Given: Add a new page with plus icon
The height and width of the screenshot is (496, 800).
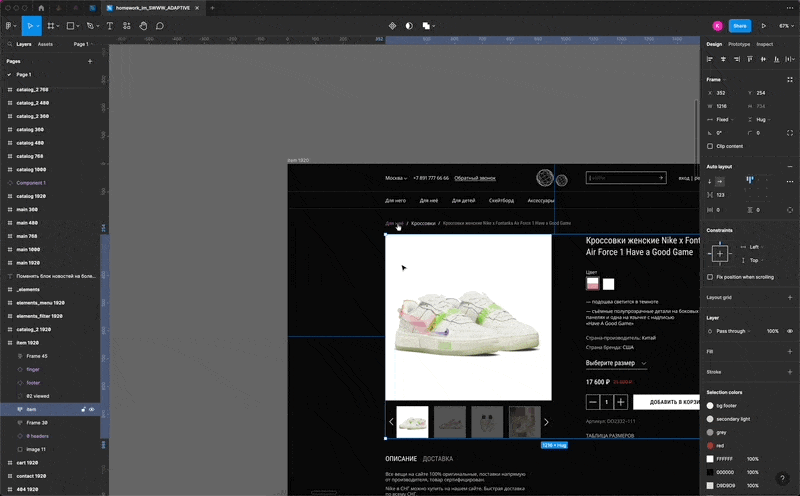Looking at the screenshot, I should click(x=90, y=61).
